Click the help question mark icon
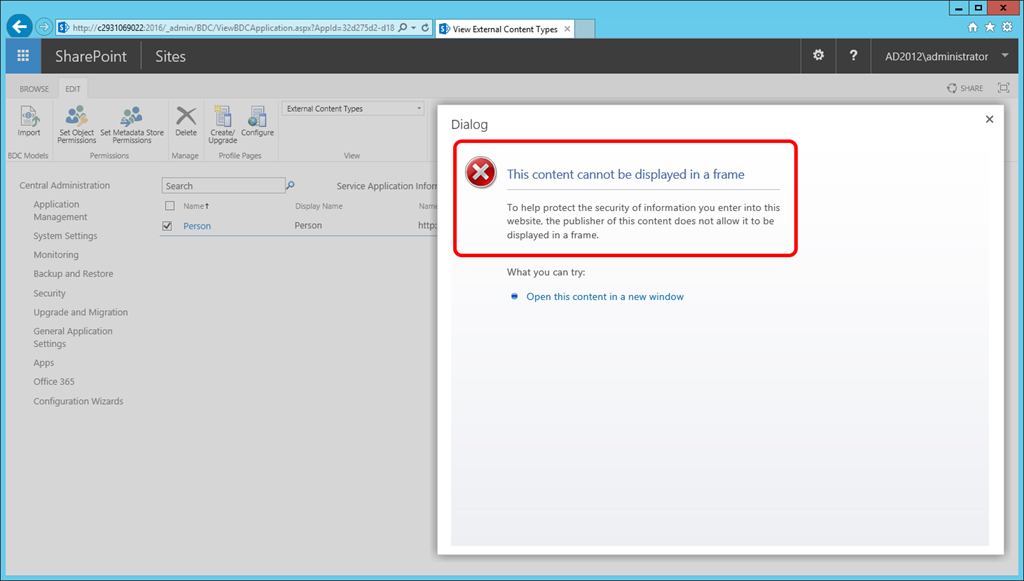 click(x=853, y=56)
